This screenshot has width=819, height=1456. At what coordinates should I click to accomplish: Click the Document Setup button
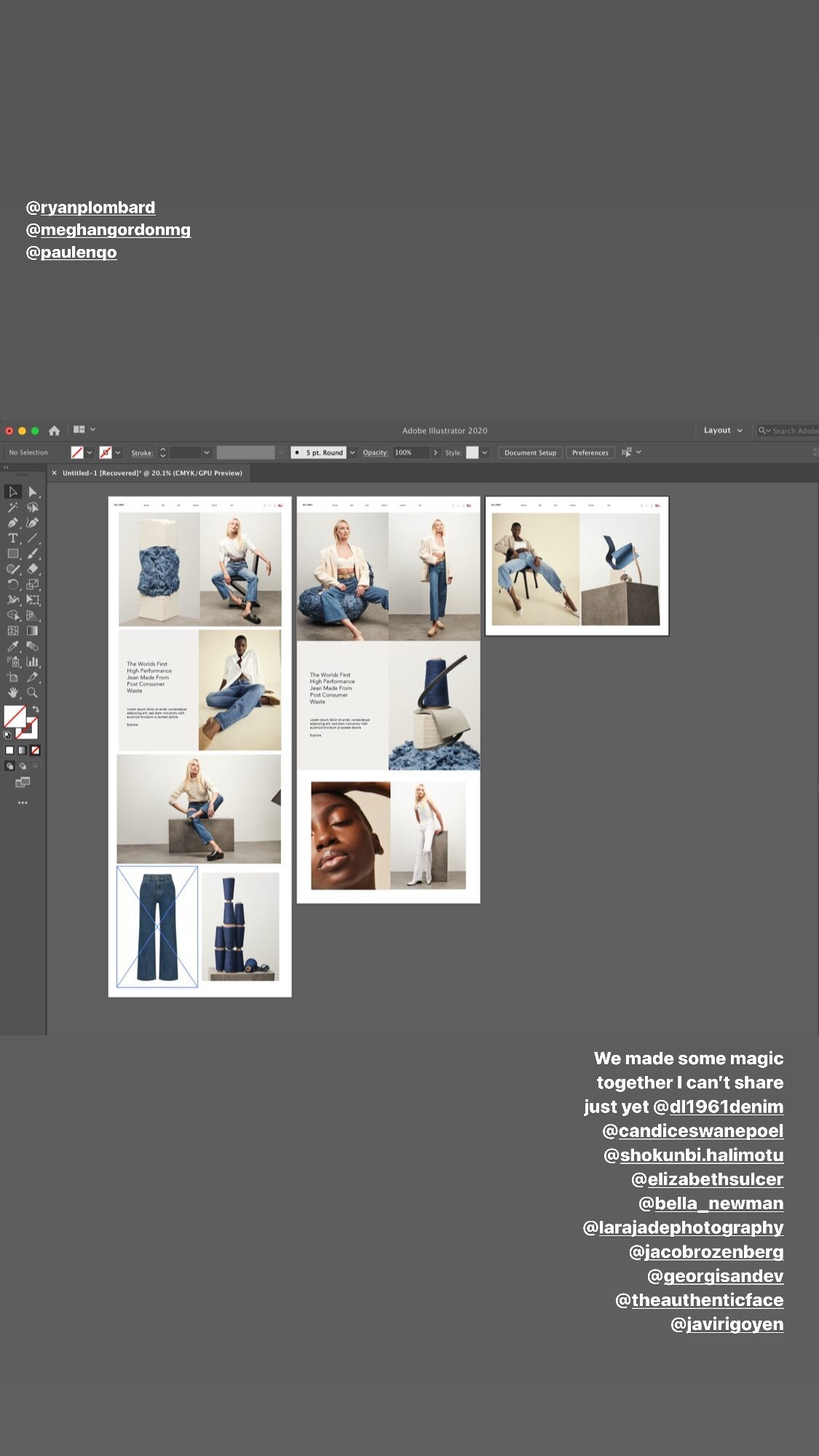pos(530,453)
